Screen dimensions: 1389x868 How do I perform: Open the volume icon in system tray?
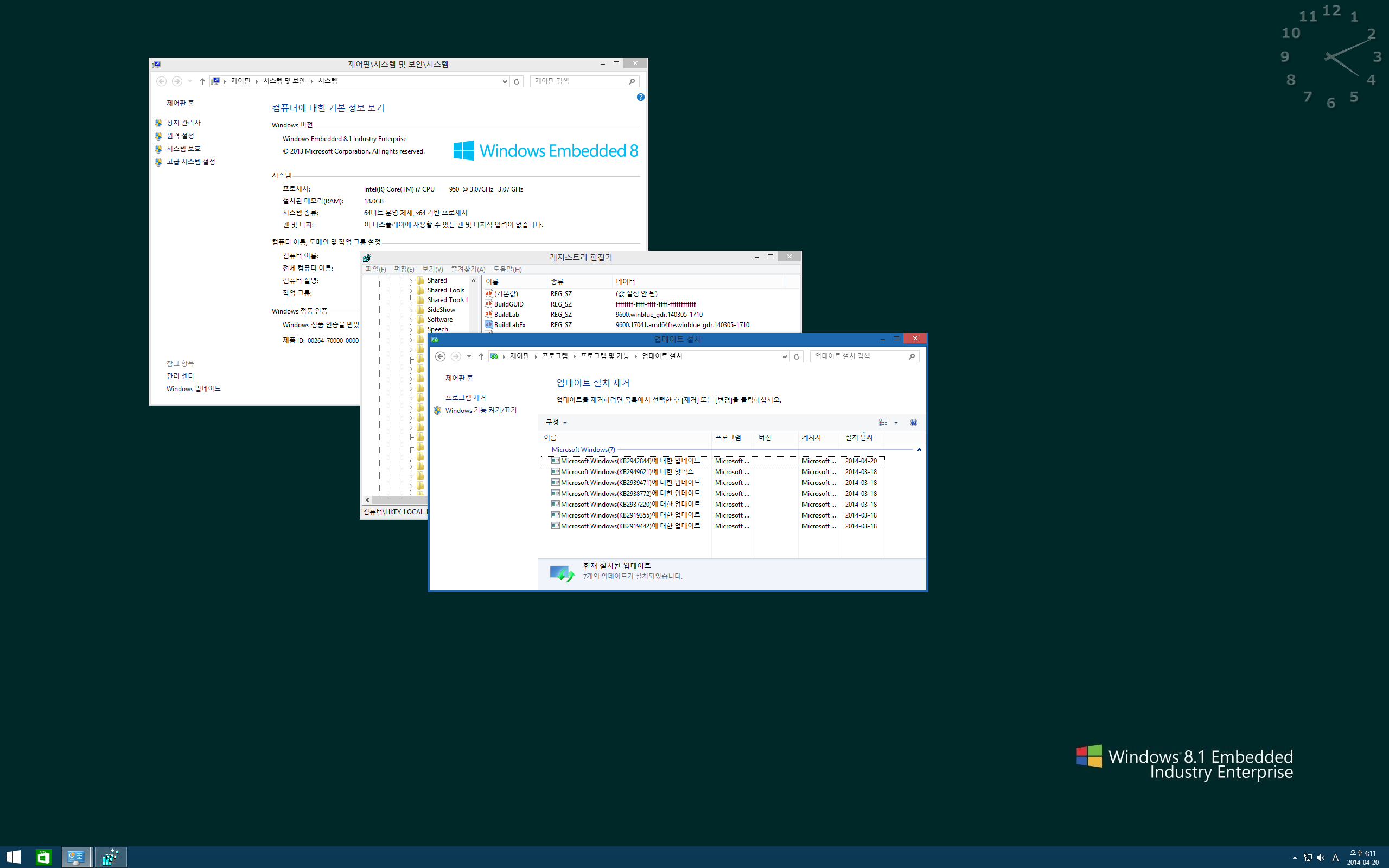pyautogui.click(x=1321, y=858)
